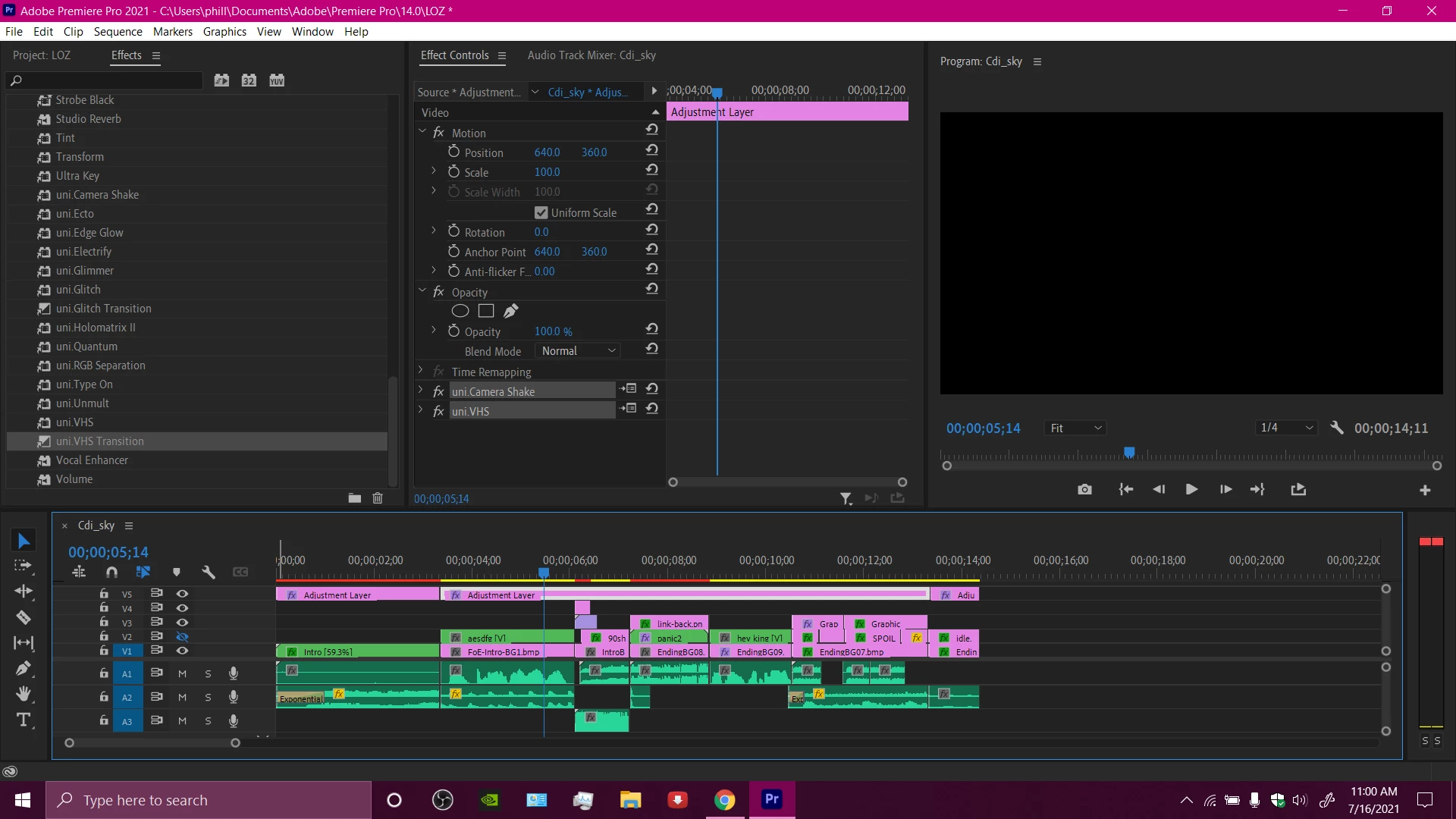The width and height of the screenshot is (1456, 819).
Task: Toggle V2 track output eye
Action: coord(182,637)
